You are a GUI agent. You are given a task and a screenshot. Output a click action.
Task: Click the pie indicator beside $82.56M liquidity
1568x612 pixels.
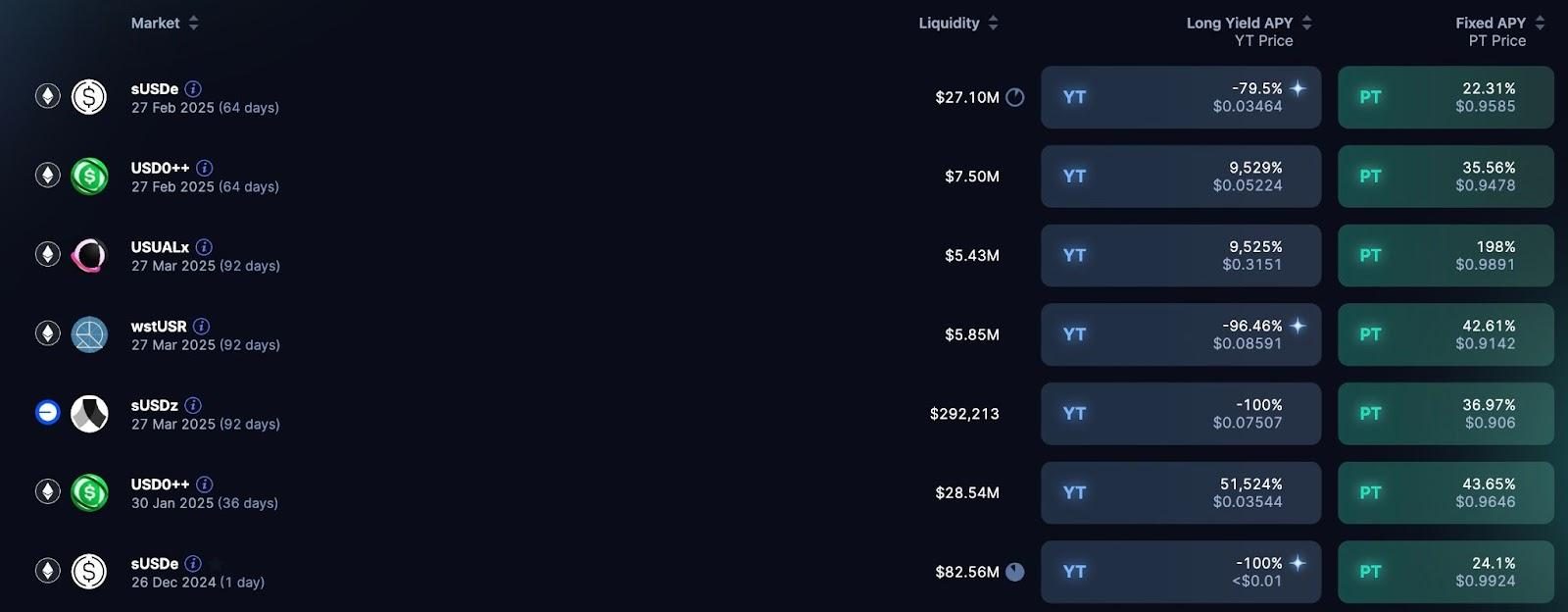1015,572
